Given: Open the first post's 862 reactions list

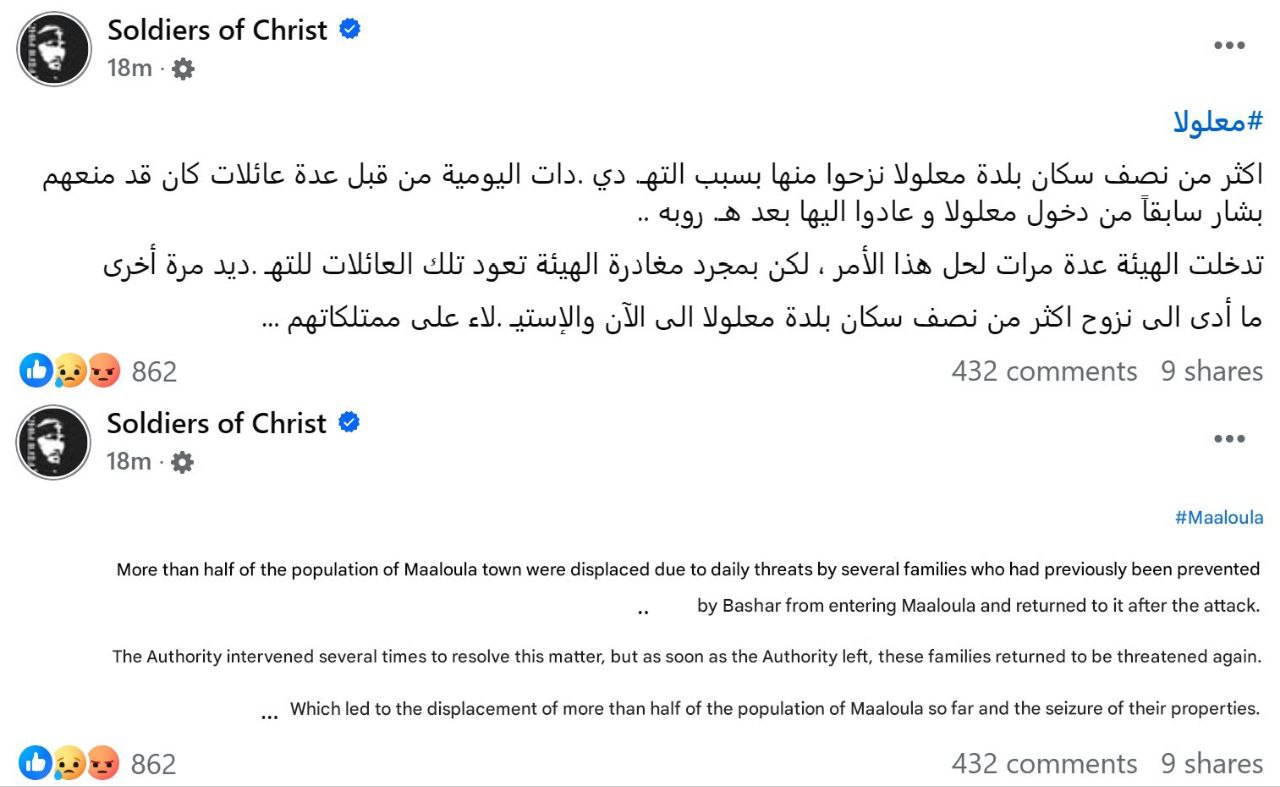Looking at the screenshot, I should click(154, 372).
